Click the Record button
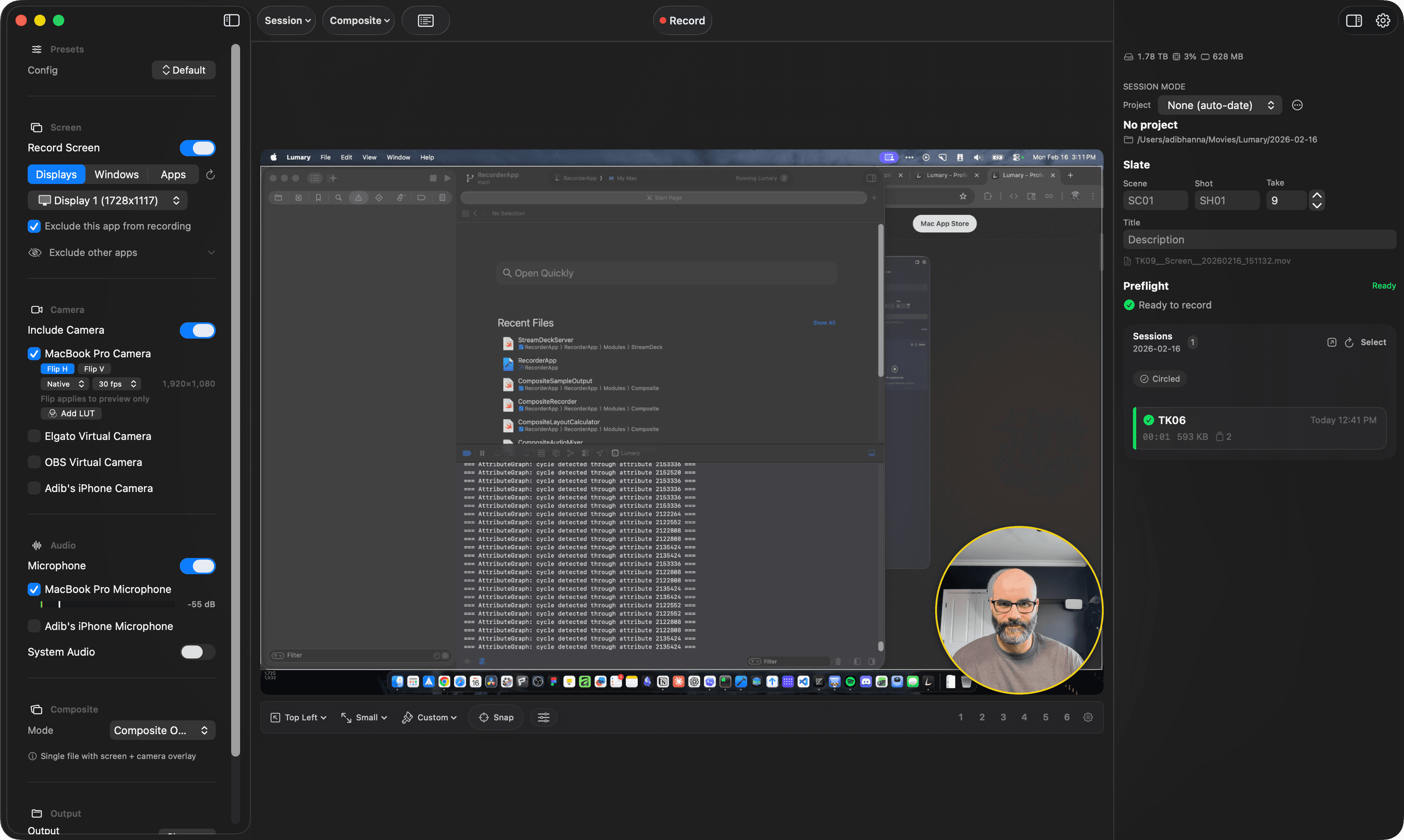 (x=682, y=20)
